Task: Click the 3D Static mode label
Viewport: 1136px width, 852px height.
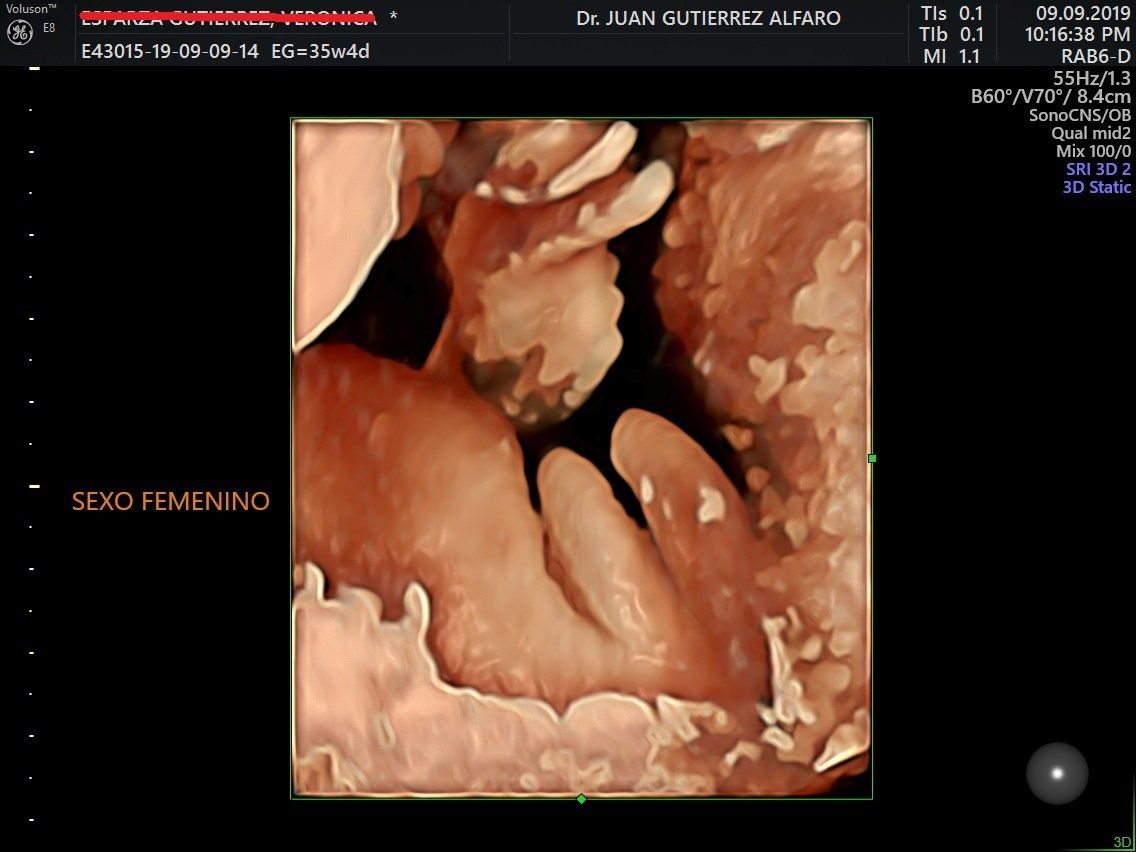Action: pyautogui.click(x=1097, y=187)
